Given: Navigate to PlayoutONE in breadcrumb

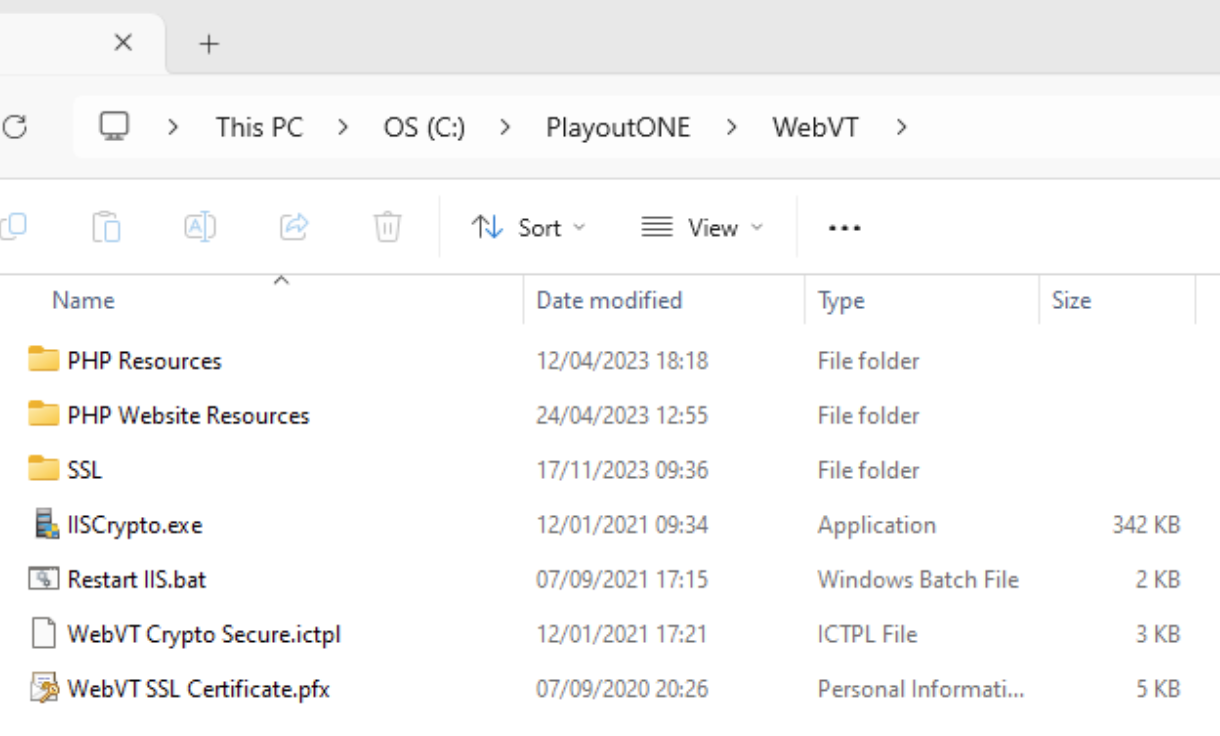Looking at the screenshot, I should (618, 128).
